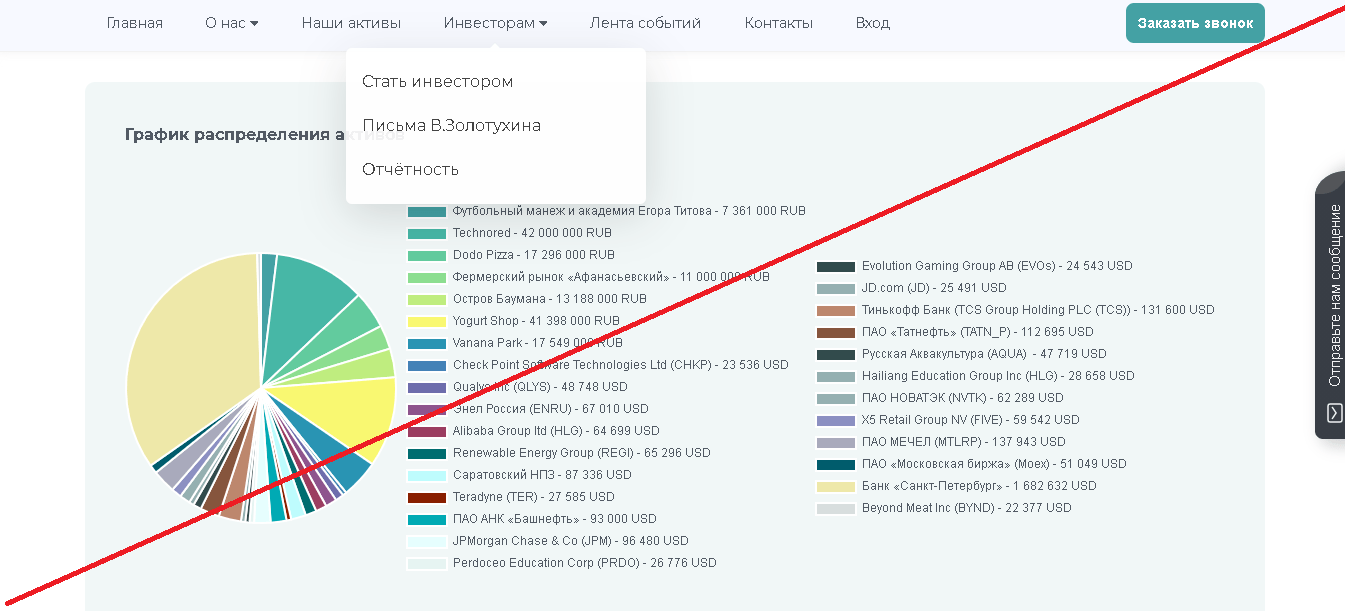Go to Наши активы page
This screenshot has width=1345, height=611.
tap(351, 23)
